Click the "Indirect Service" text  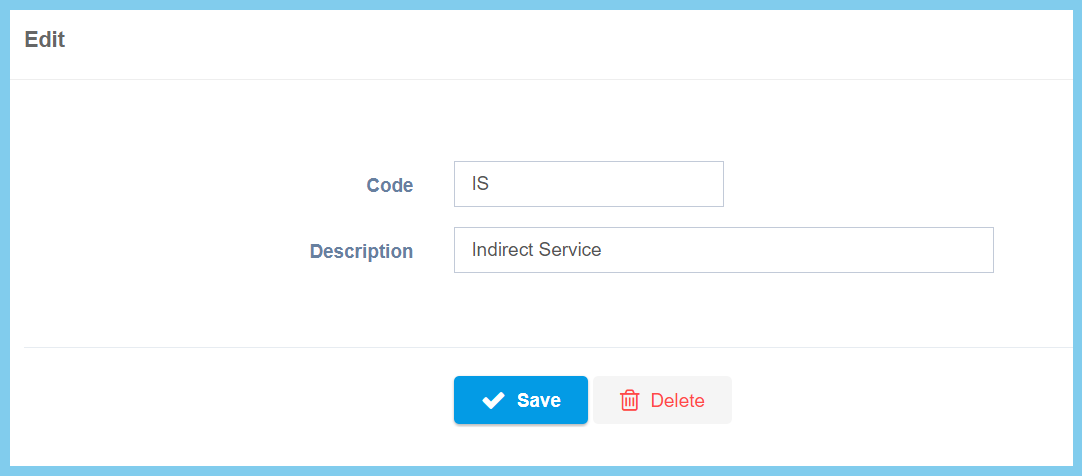[x=536, y=250]
